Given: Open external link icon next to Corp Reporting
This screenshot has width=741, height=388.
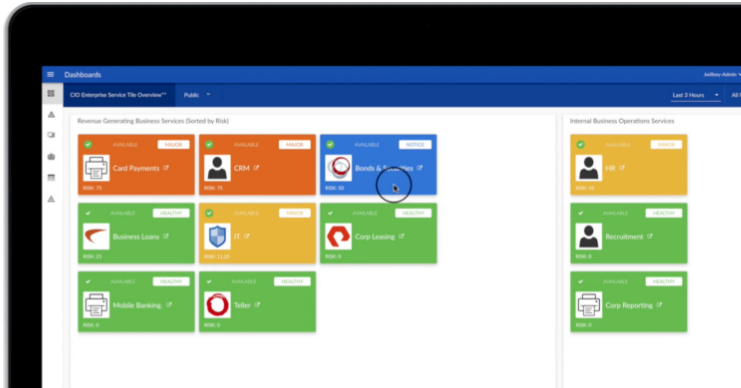Looking at the screenshot, I should 659,305.
